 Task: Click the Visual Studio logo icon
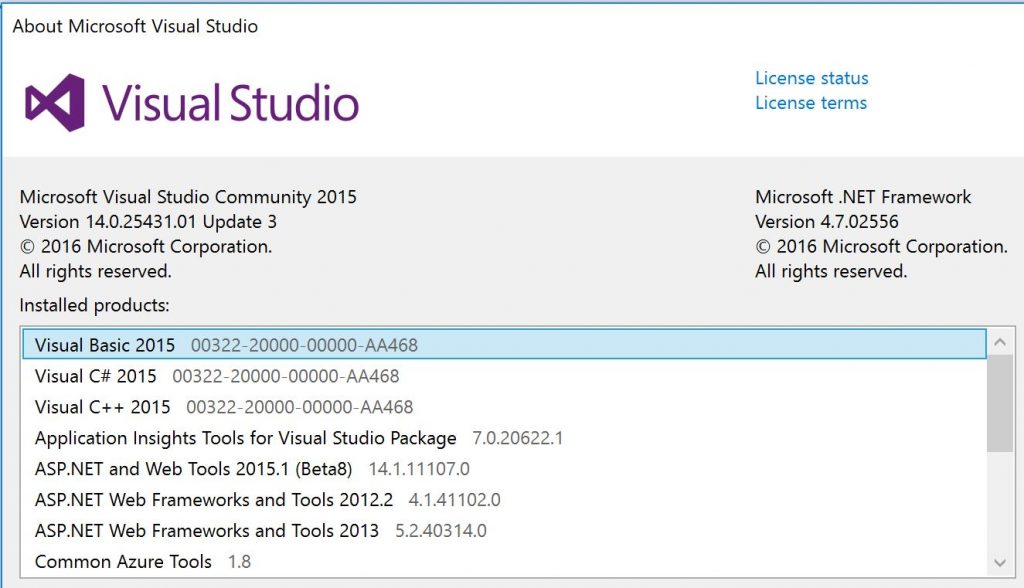55,103
